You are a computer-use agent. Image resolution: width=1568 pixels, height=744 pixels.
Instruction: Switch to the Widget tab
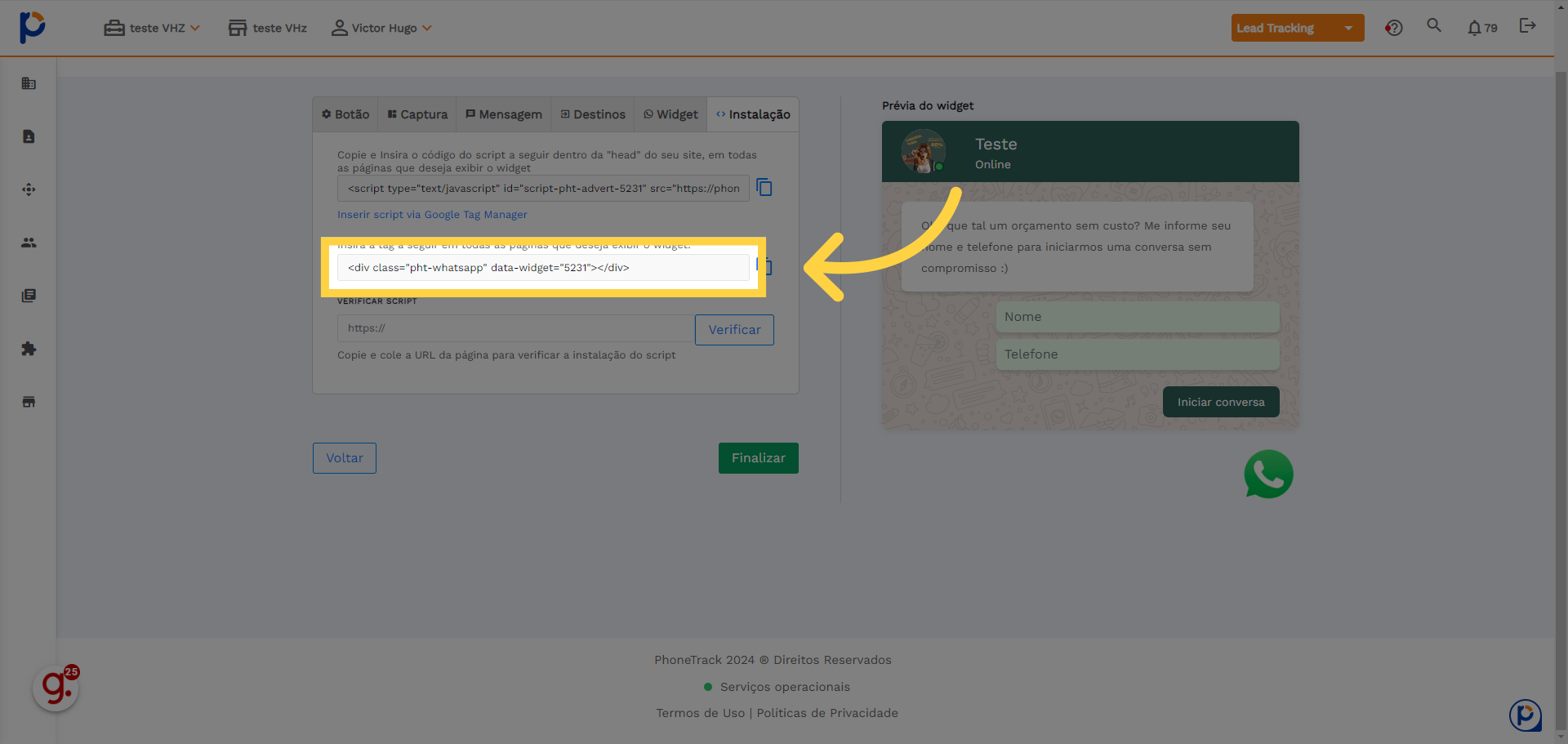pyautogui.click(x=670, y=114)
